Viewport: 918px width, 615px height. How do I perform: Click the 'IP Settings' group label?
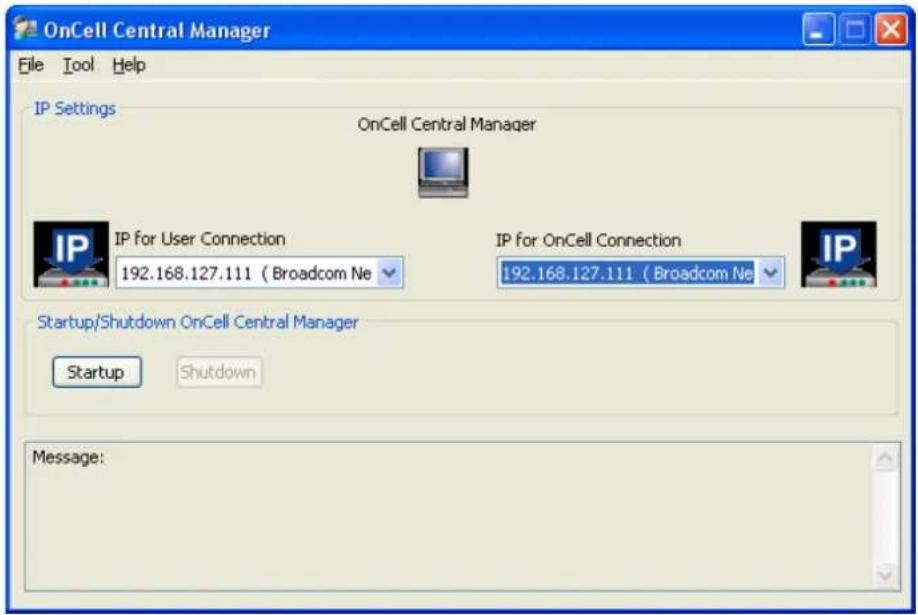click(x=75, y=109)
